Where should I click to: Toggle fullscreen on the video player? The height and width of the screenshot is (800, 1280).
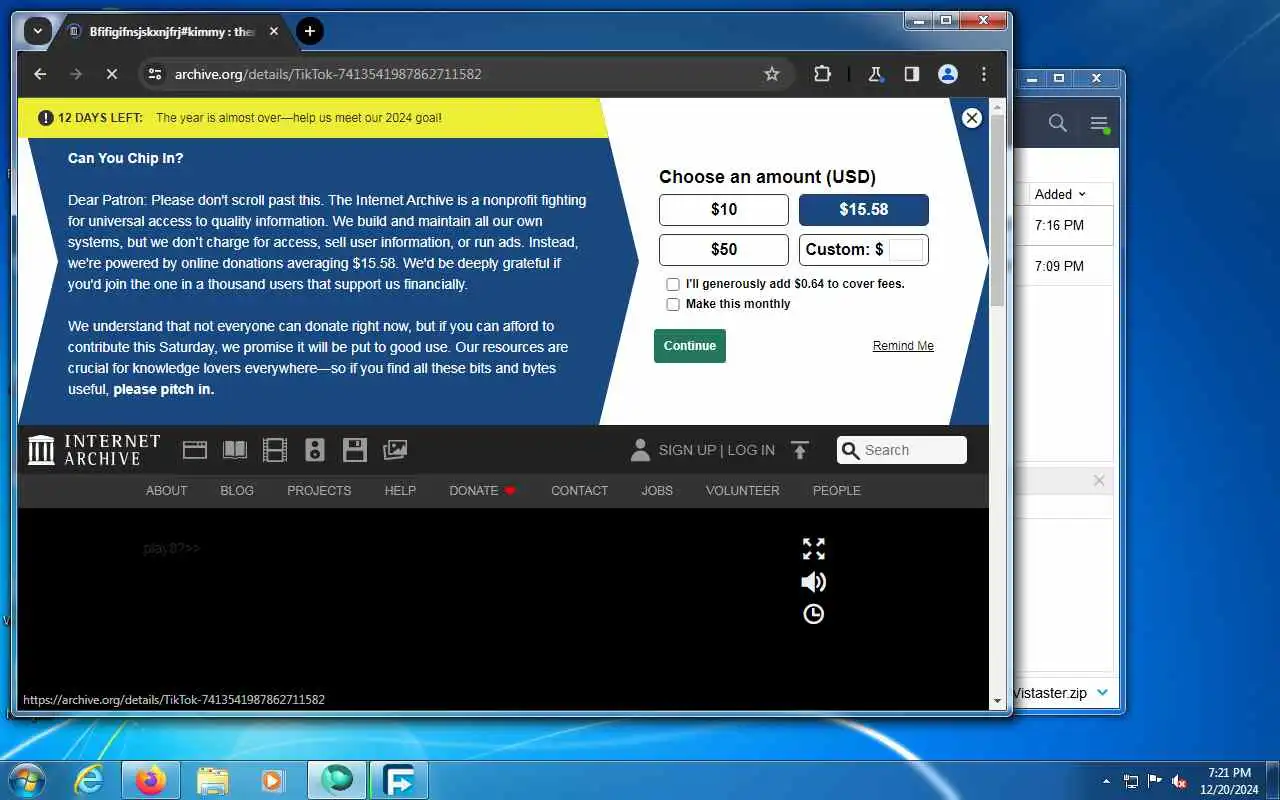814,549
